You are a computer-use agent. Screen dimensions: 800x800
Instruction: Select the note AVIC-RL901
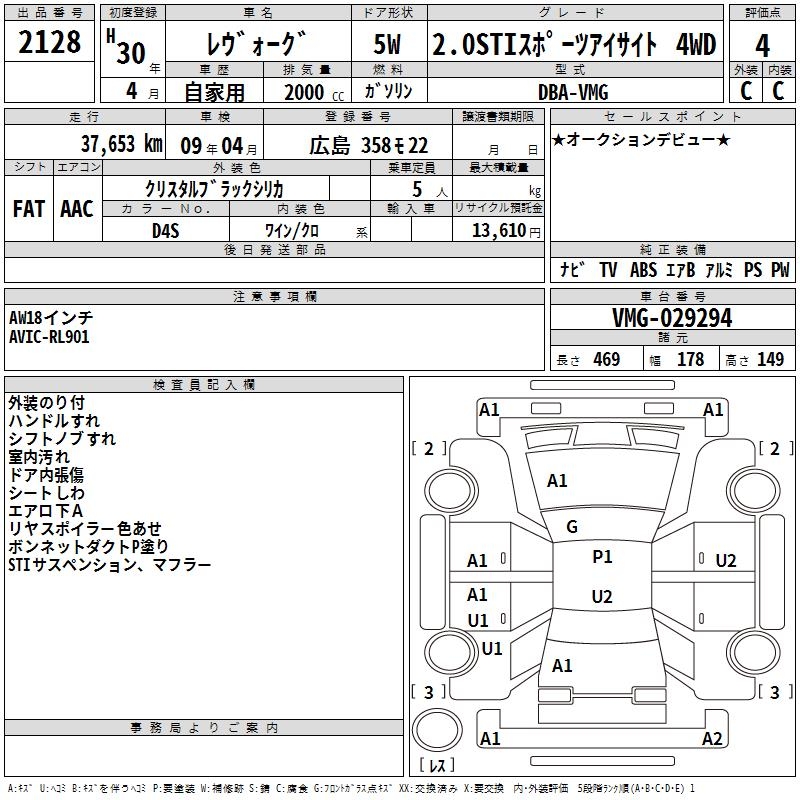[49, 336]
